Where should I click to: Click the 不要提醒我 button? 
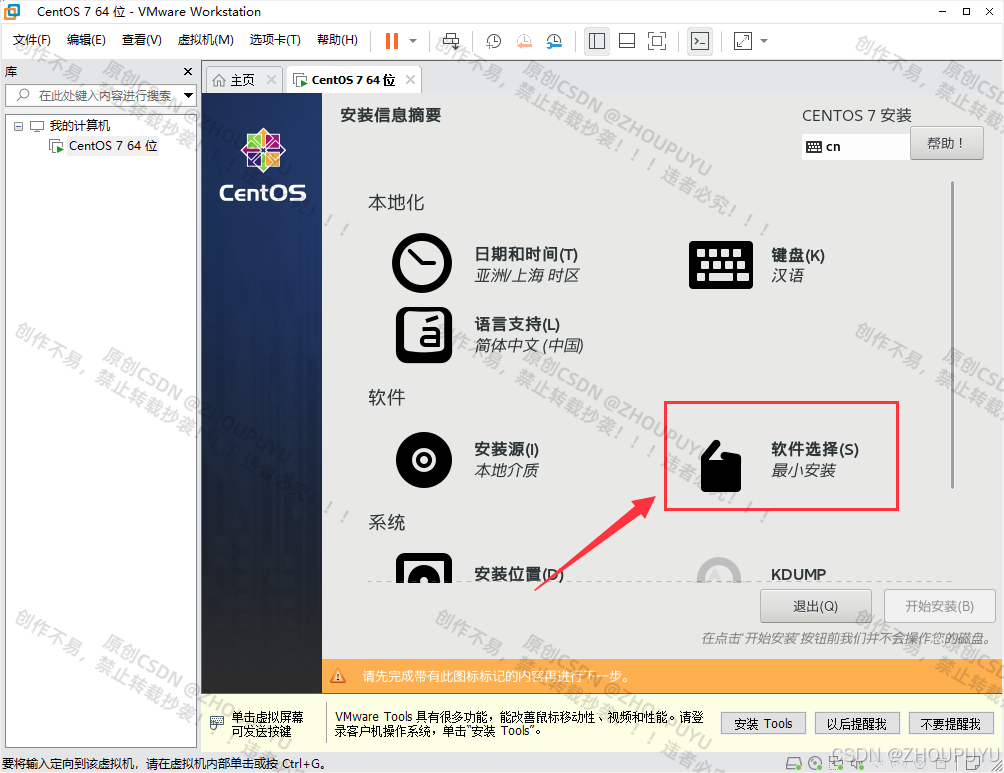click(x=951, y=724)
